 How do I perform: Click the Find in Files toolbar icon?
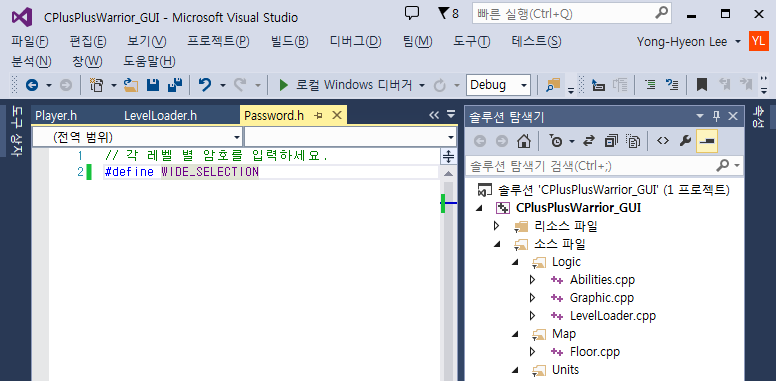[553, 85]
